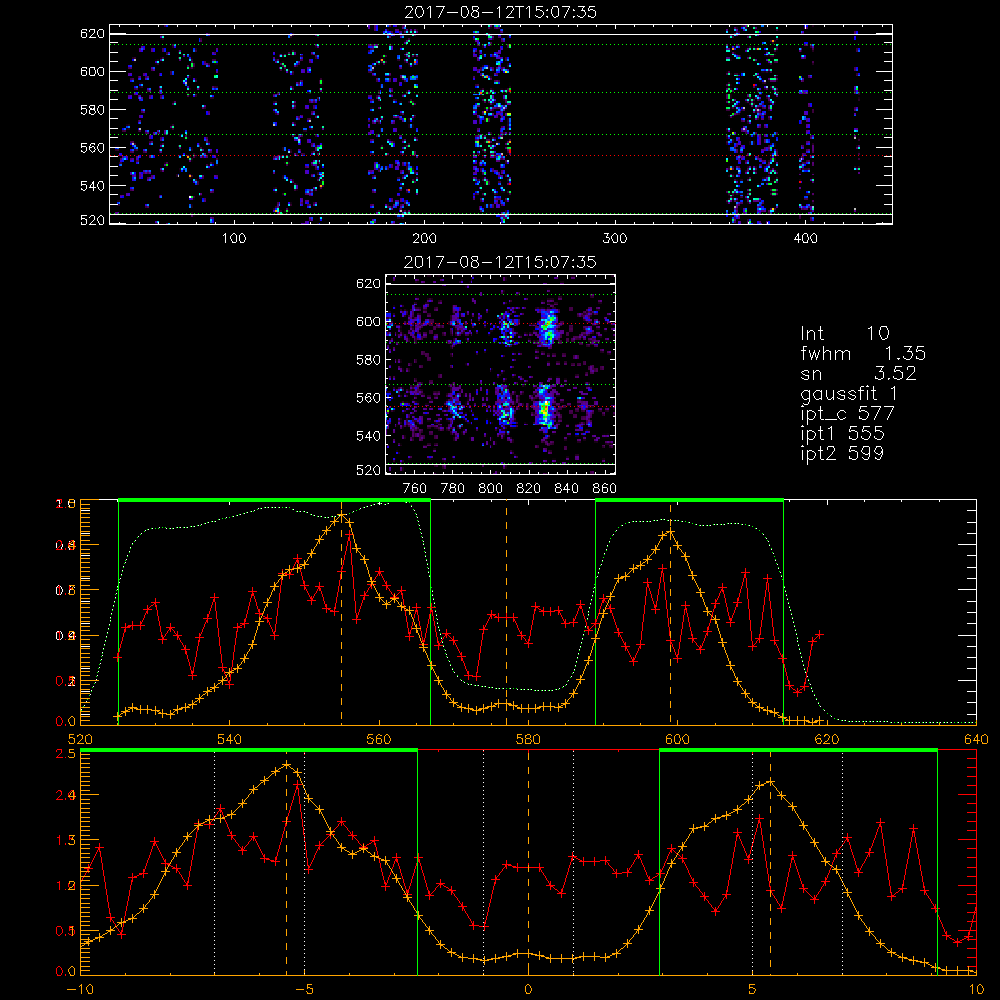Click the 'gaussfit 1' readout text

coord(849,393)
